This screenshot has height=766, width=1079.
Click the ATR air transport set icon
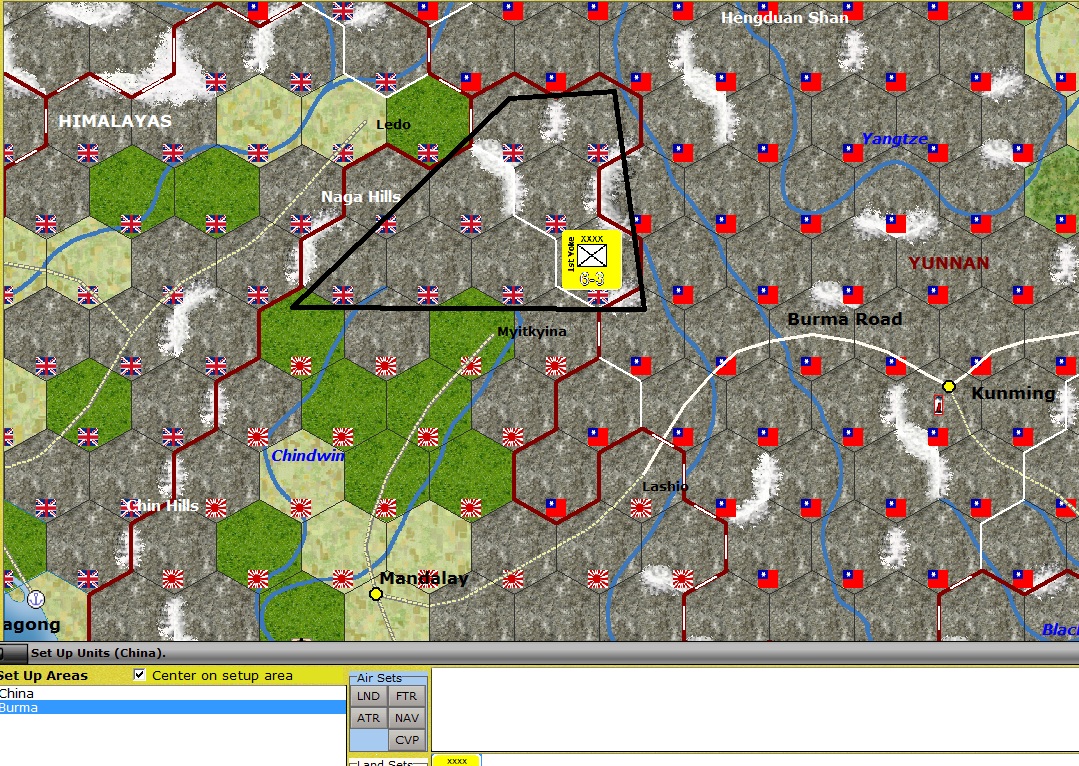[368, 718]
